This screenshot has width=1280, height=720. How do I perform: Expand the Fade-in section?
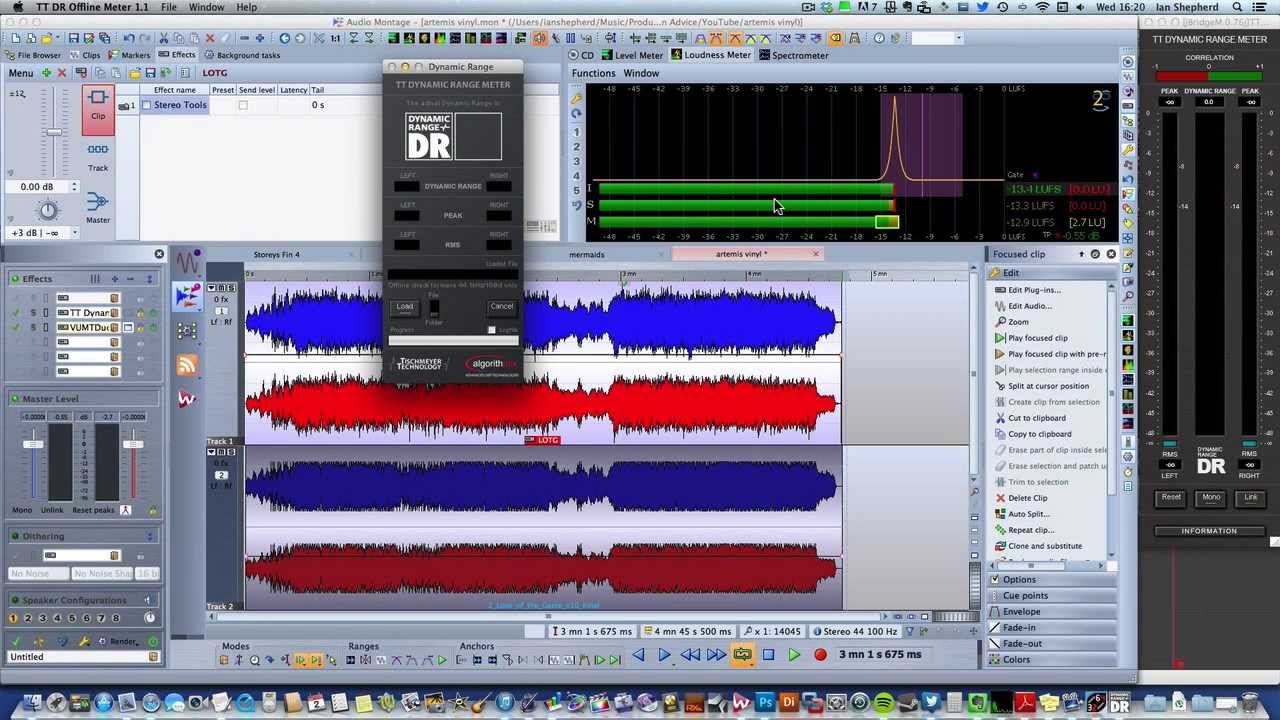[x=1051, y=628]
